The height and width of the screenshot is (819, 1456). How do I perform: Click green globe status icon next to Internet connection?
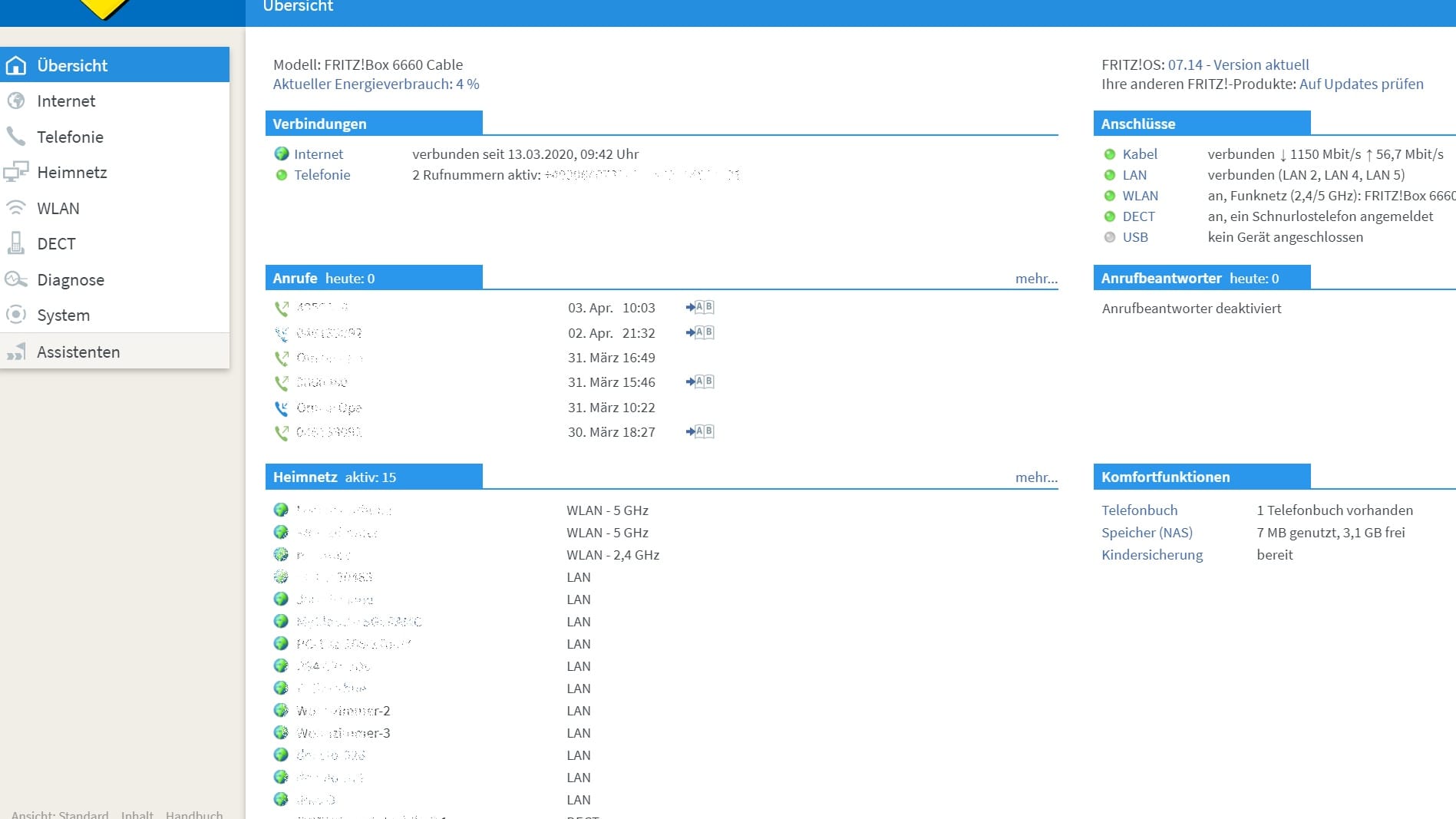click(282, 154)
